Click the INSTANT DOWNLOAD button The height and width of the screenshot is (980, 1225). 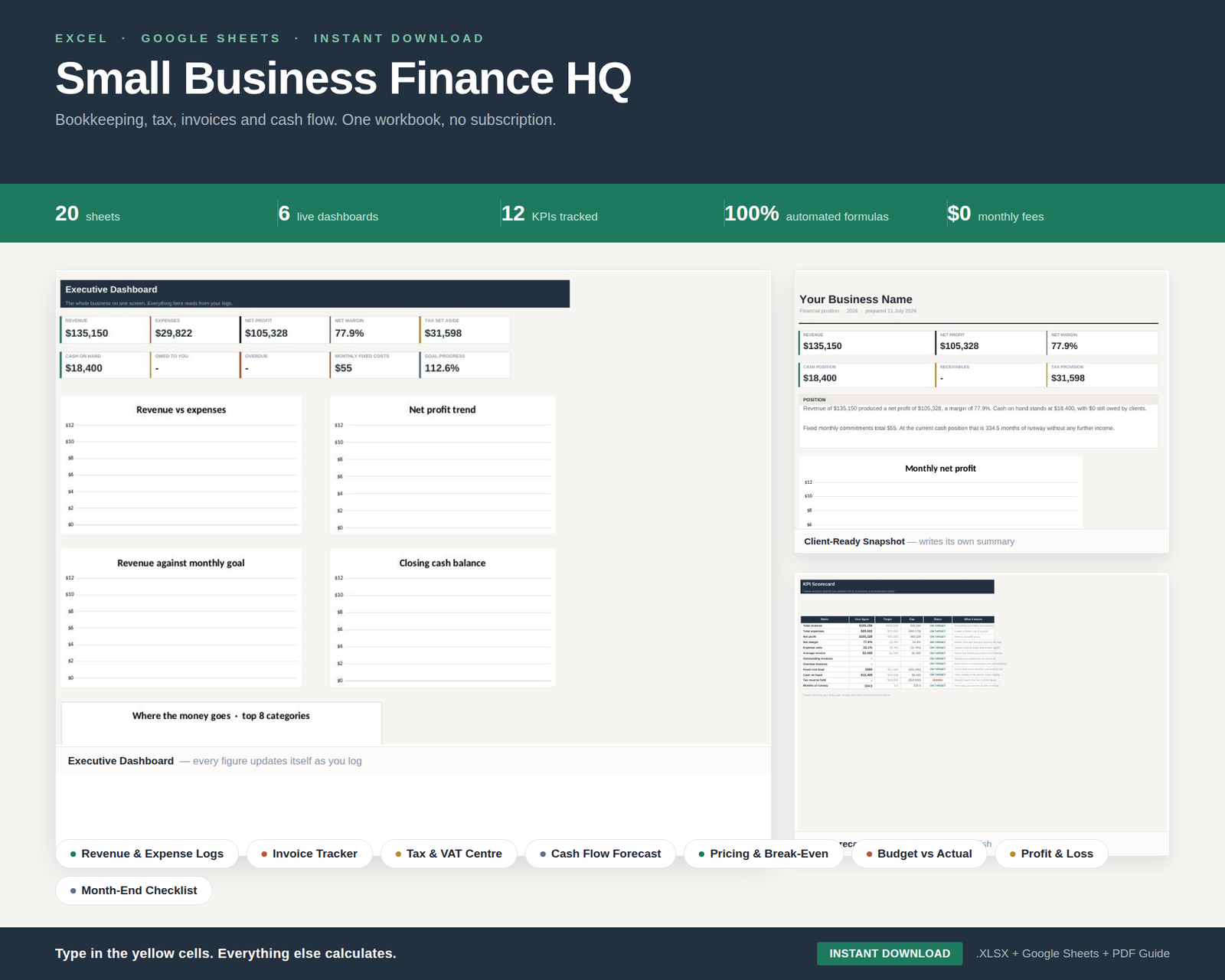(x=890, y=953)
